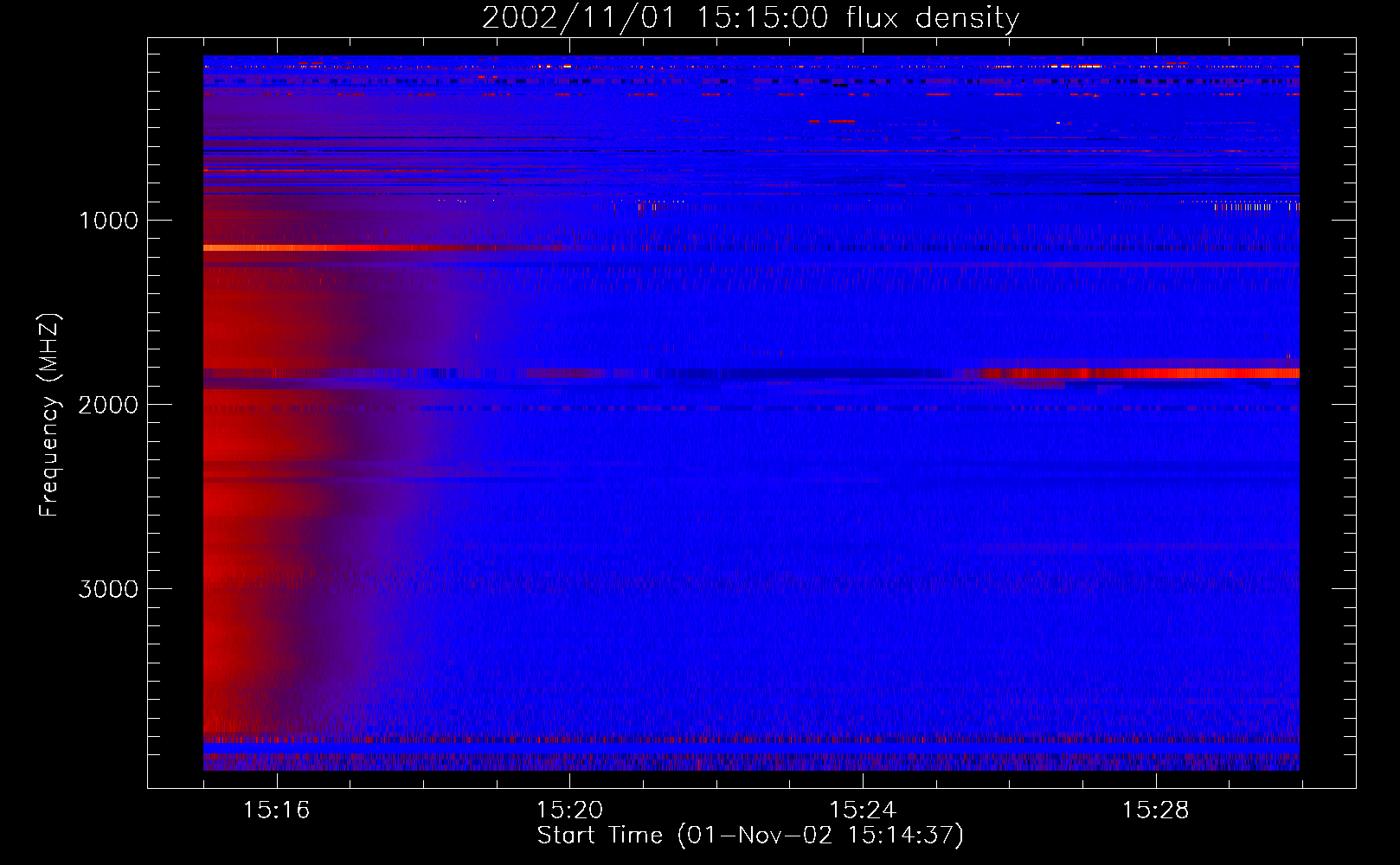This screenshot has width=1400, height=865.
Task: Select the 'Frequency (MHZ)' y-axis label
Action: (49, 415)
